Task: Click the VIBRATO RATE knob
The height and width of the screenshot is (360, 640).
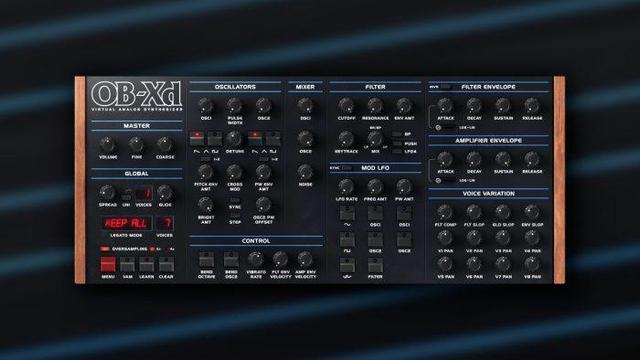Action: (x=256, y=259)
